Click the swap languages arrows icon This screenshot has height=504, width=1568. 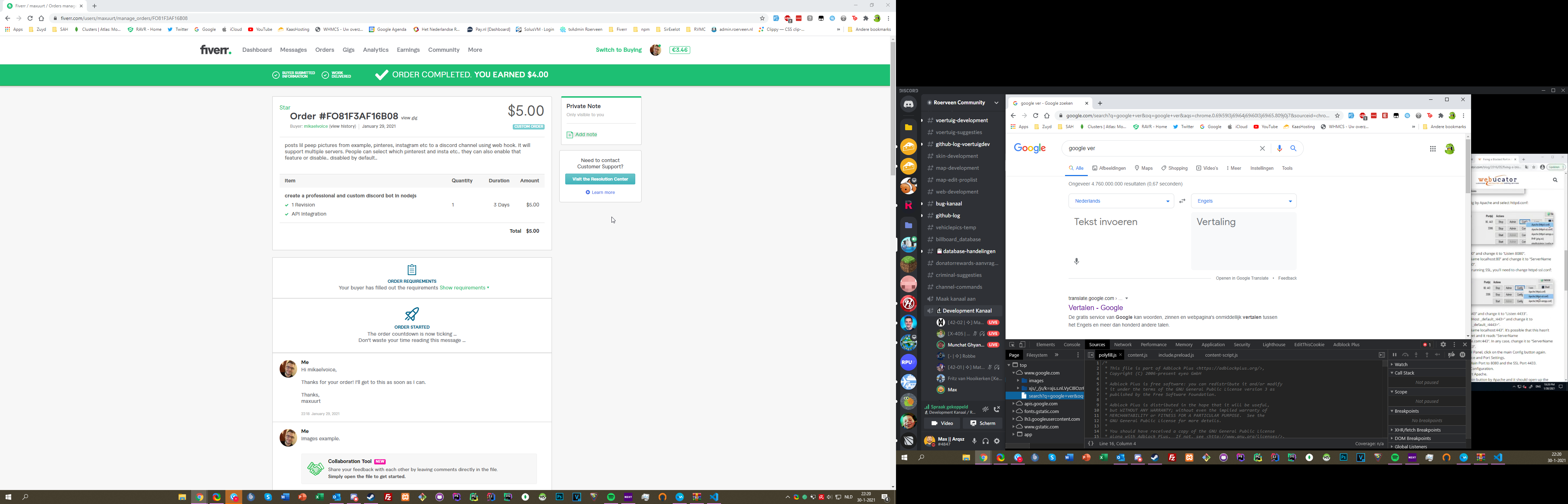tap(1182, 201)
